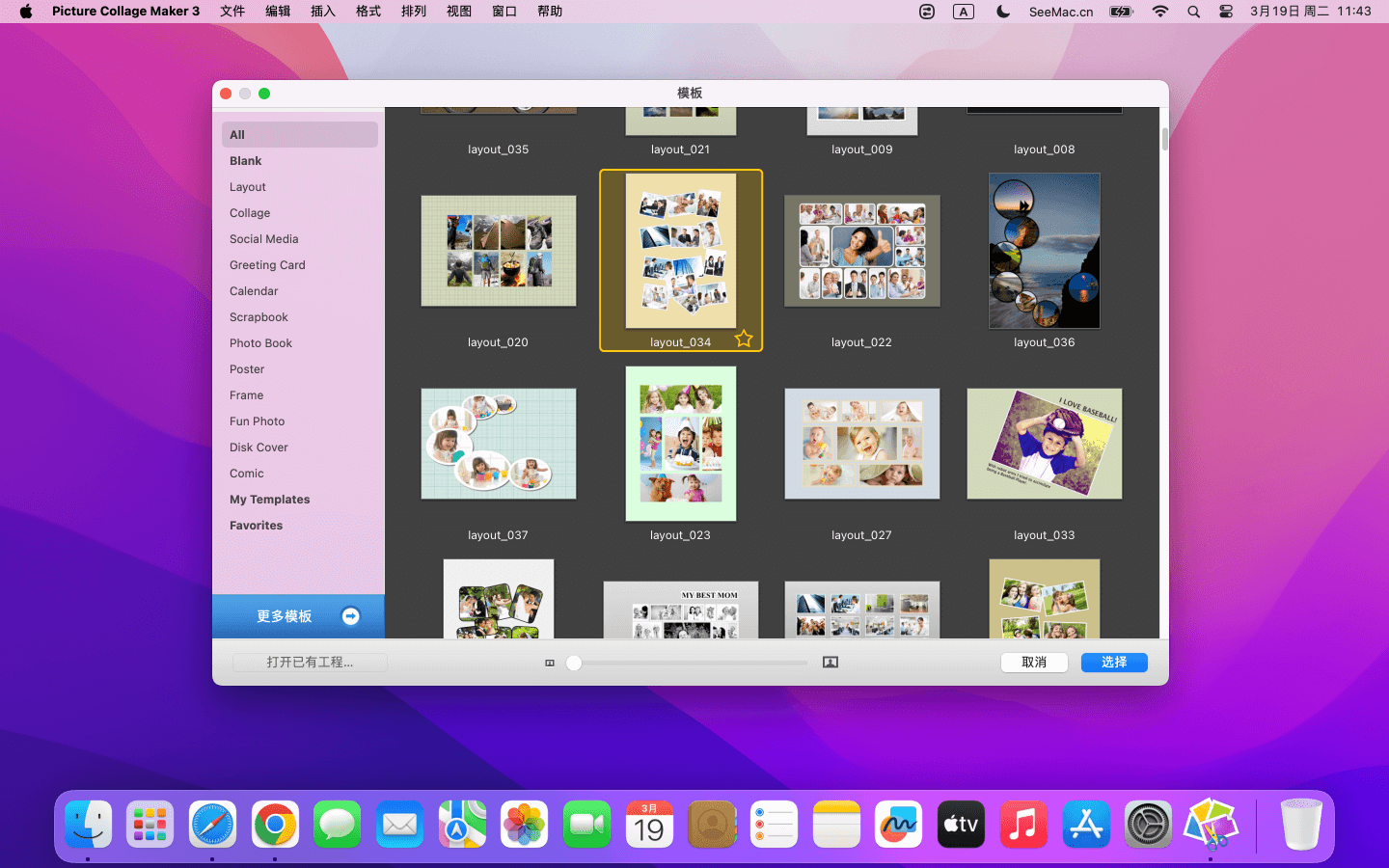
Task: Open Music app in the dock
Action: [x=1023, y=825]
